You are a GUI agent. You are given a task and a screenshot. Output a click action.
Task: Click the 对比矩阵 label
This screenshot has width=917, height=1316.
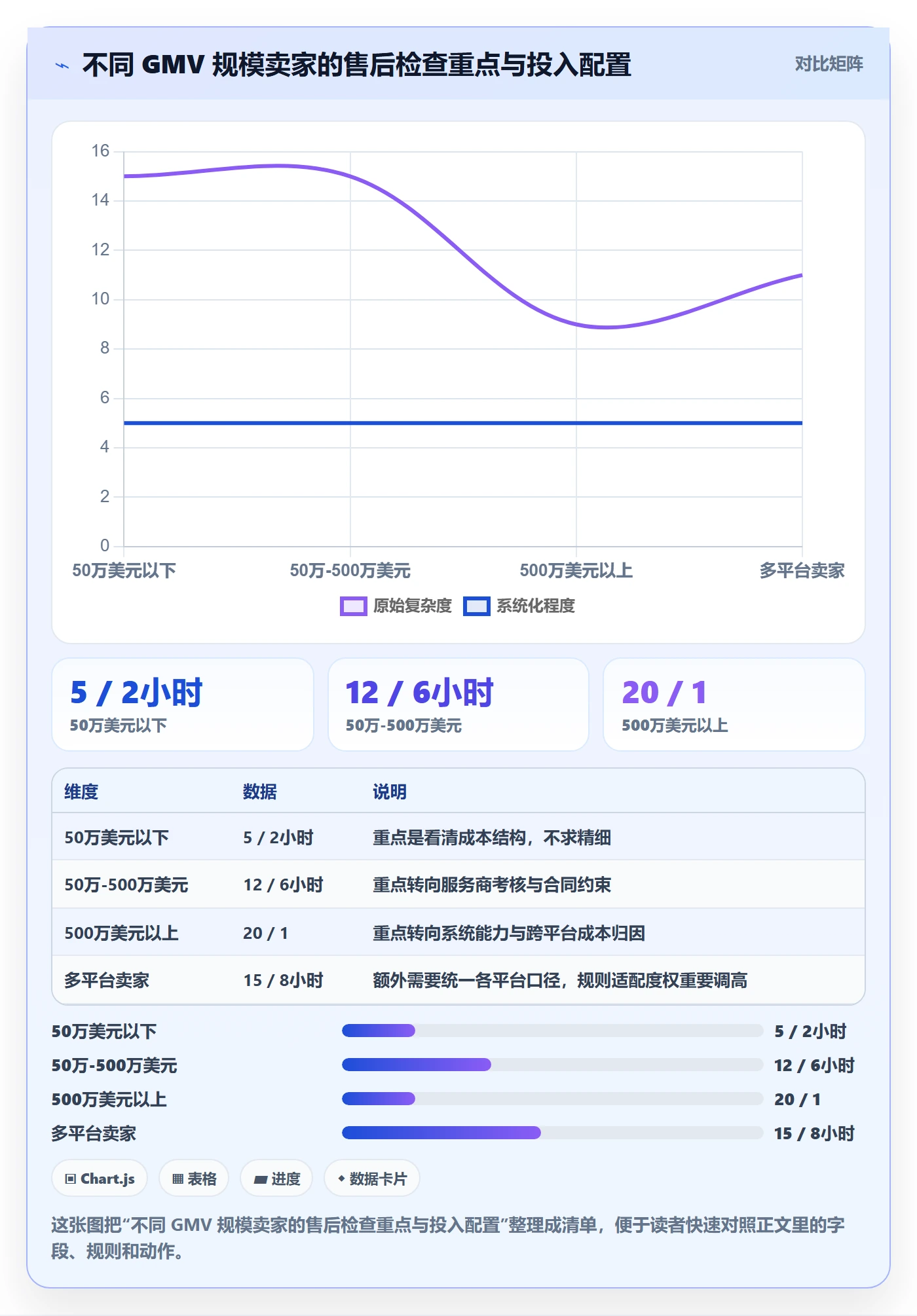point(829,64)
